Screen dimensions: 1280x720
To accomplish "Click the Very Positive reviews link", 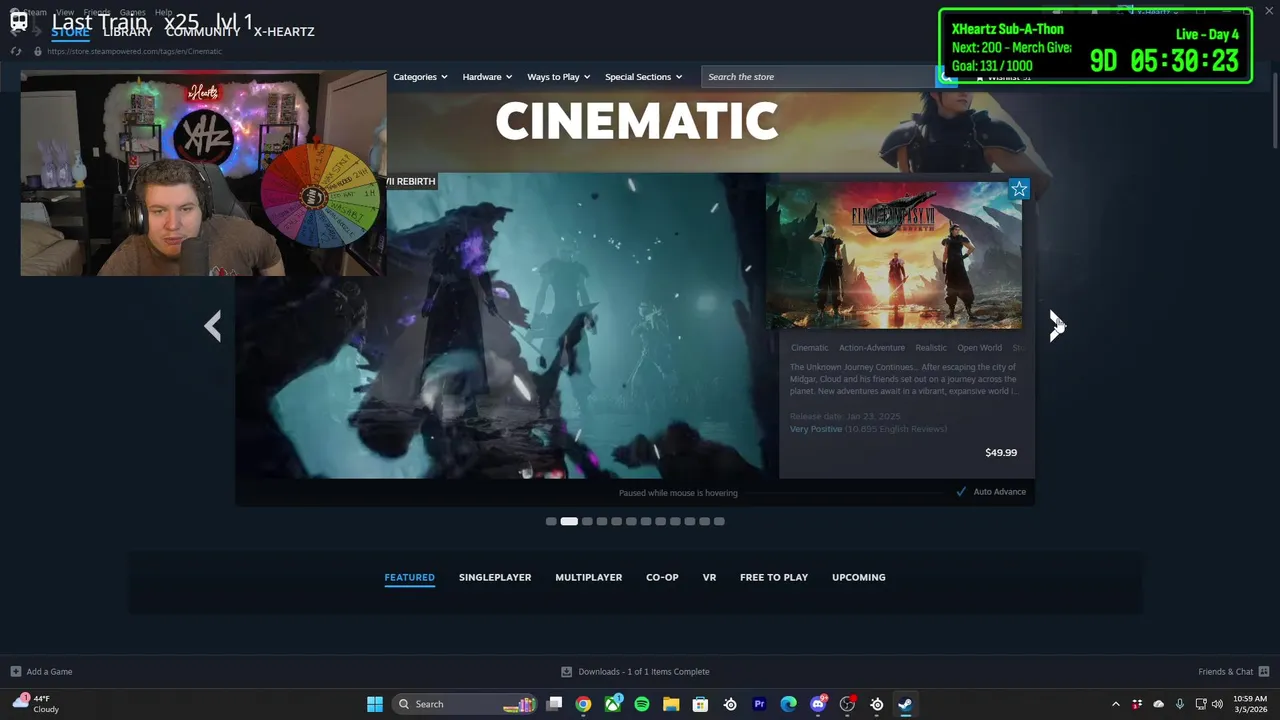I will tap(816, 429).
